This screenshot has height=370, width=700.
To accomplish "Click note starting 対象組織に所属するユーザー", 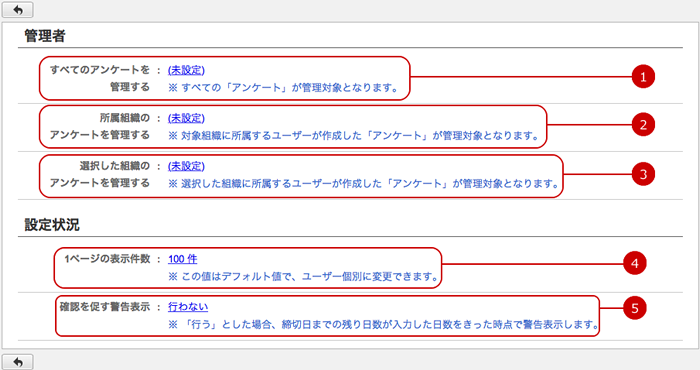I will click(354, 136).
